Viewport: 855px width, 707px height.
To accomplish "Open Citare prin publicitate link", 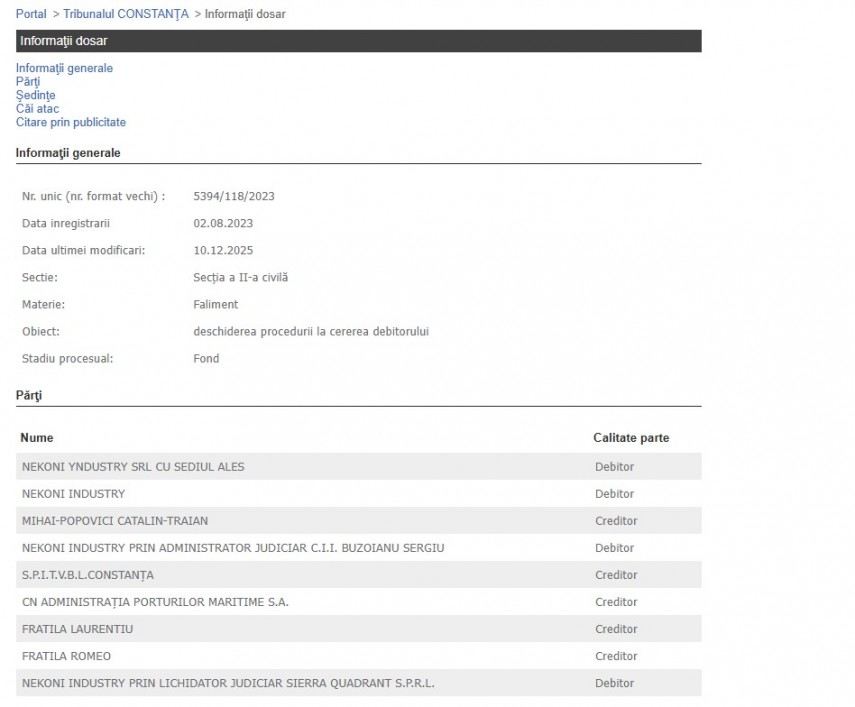I will pos(70,122).
